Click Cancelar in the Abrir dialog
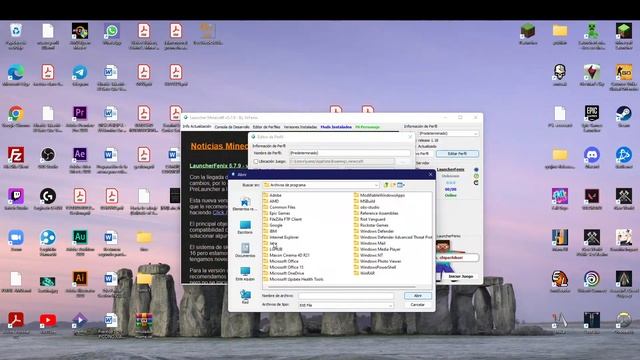Viewport: 640px width, 360px height. pyautogui.click(x=418, y=305)
